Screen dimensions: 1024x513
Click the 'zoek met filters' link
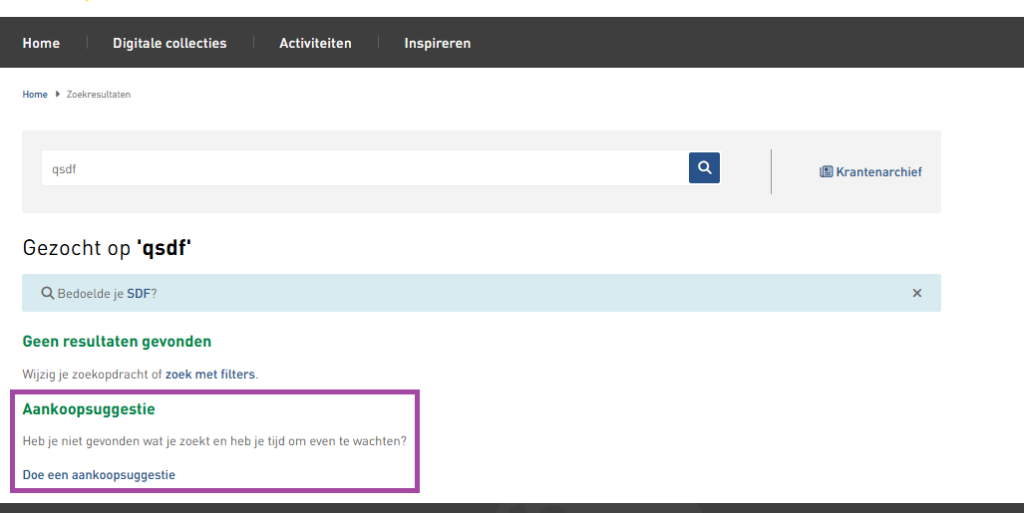tap(210, 374)
